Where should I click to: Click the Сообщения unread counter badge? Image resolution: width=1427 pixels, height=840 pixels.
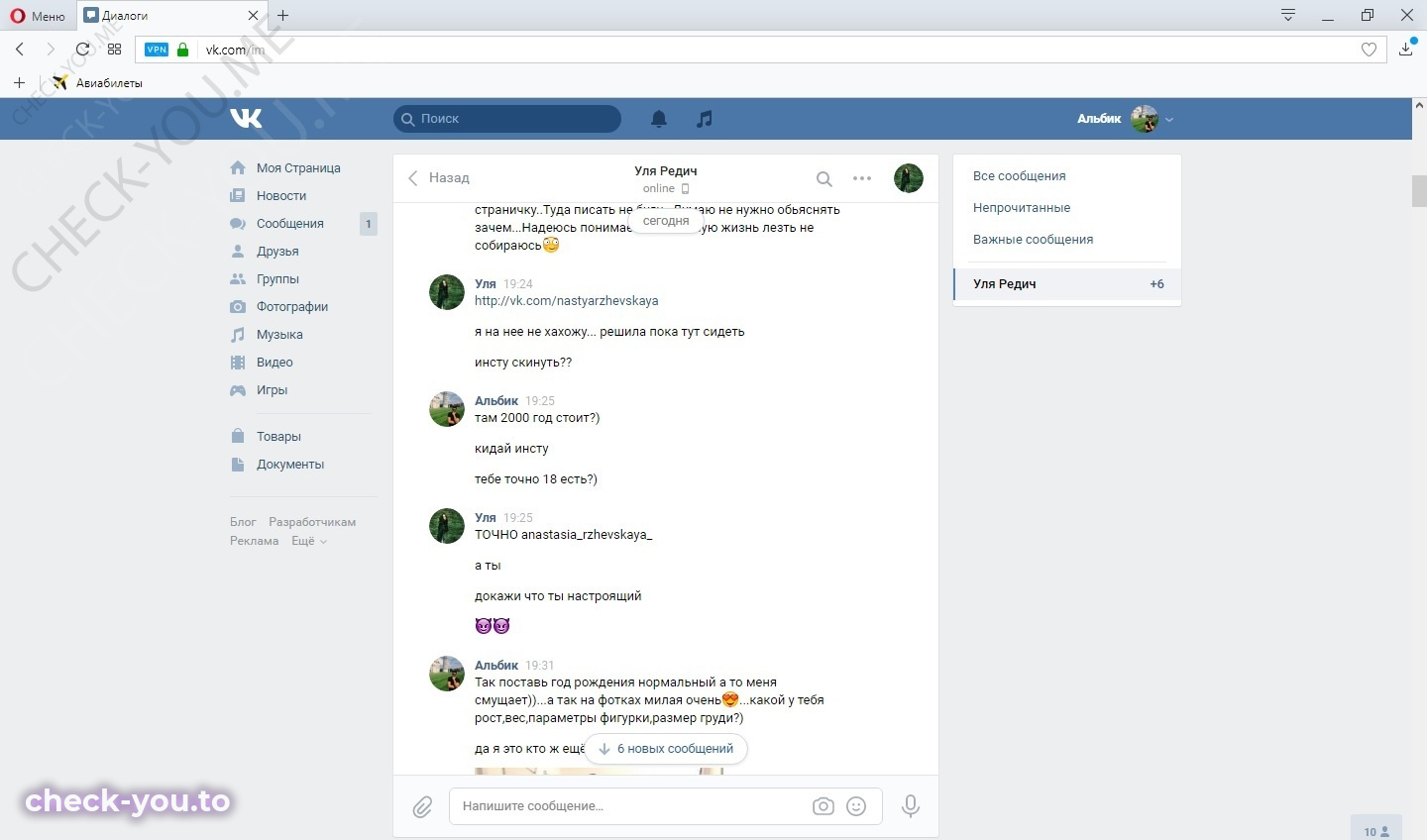(368, 224)
